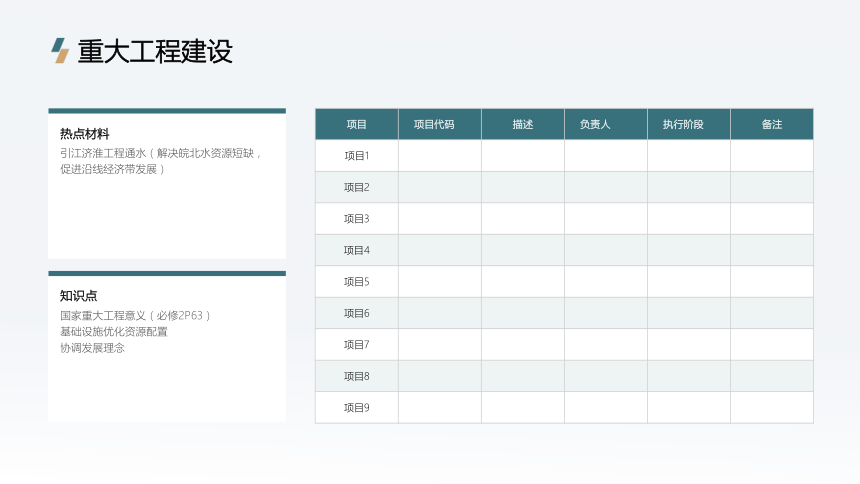Select the 项目代码 header cell

click(x=440, y=125)
